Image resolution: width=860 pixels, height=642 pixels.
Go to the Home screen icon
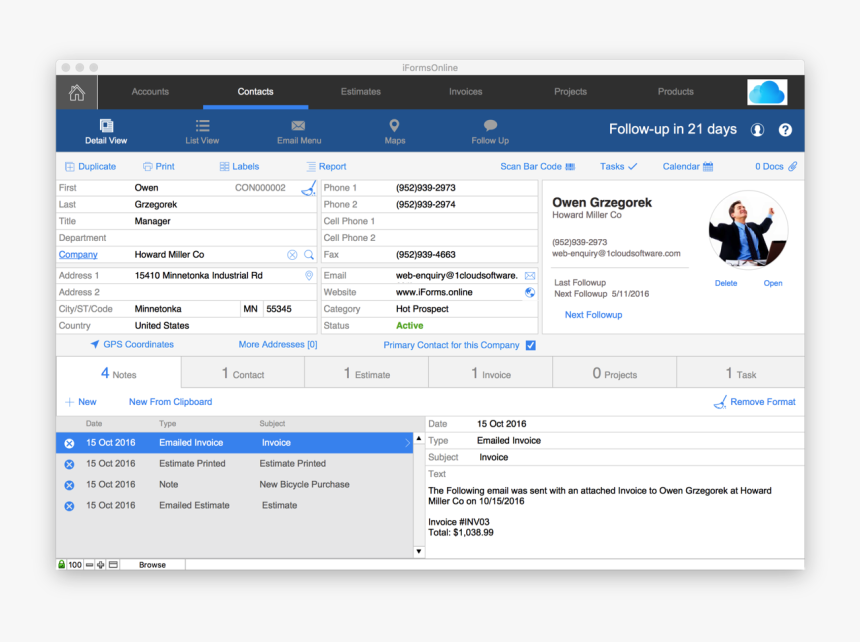pos(77,92)
